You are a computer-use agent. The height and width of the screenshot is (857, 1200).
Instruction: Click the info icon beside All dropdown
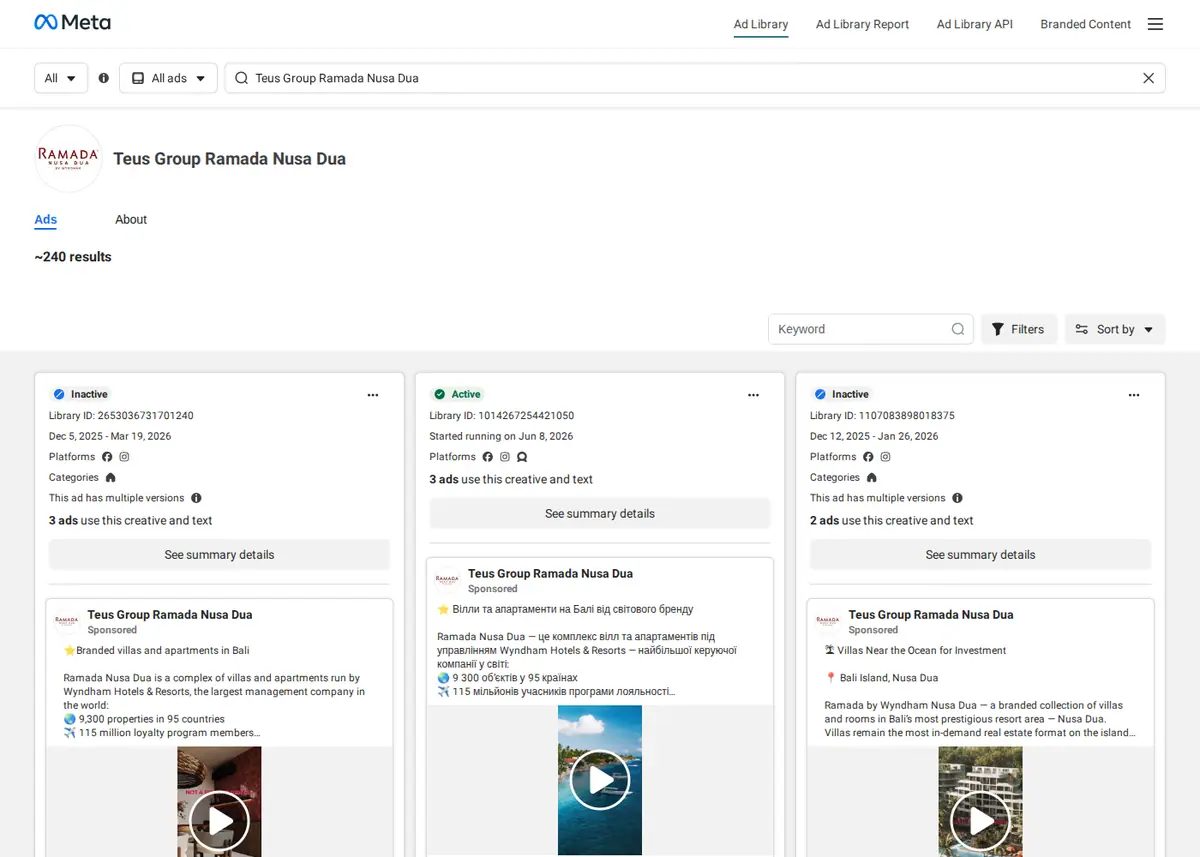pos(104,78)
